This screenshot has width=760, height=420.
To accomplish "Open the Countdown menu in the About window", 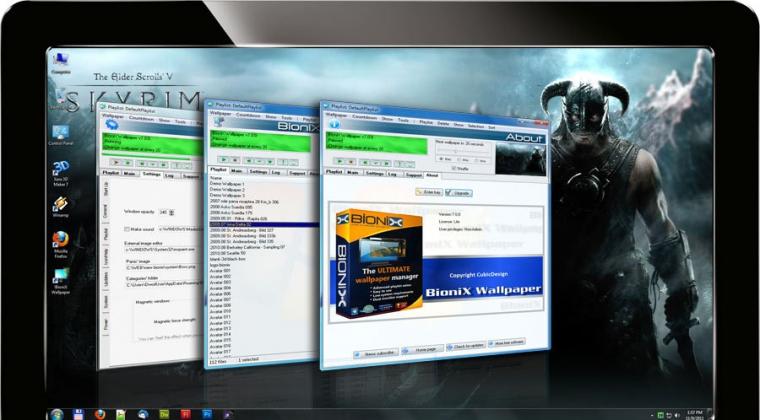I will [364, 117].
